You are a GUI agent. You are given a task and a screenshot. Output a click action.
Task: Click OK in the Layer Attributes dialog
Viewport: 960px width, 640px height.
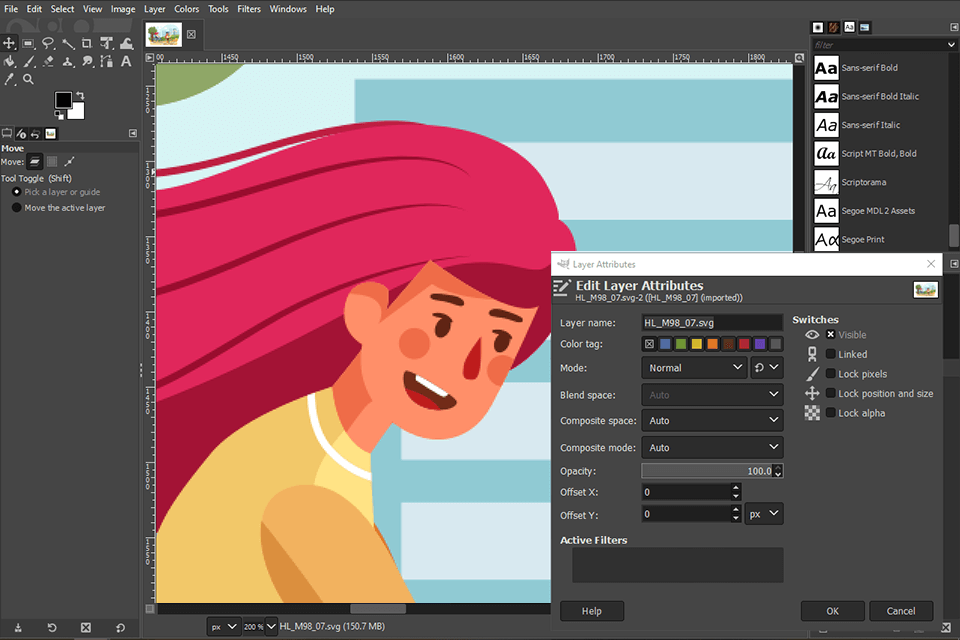pyautogui.click(x=832, y=611)
